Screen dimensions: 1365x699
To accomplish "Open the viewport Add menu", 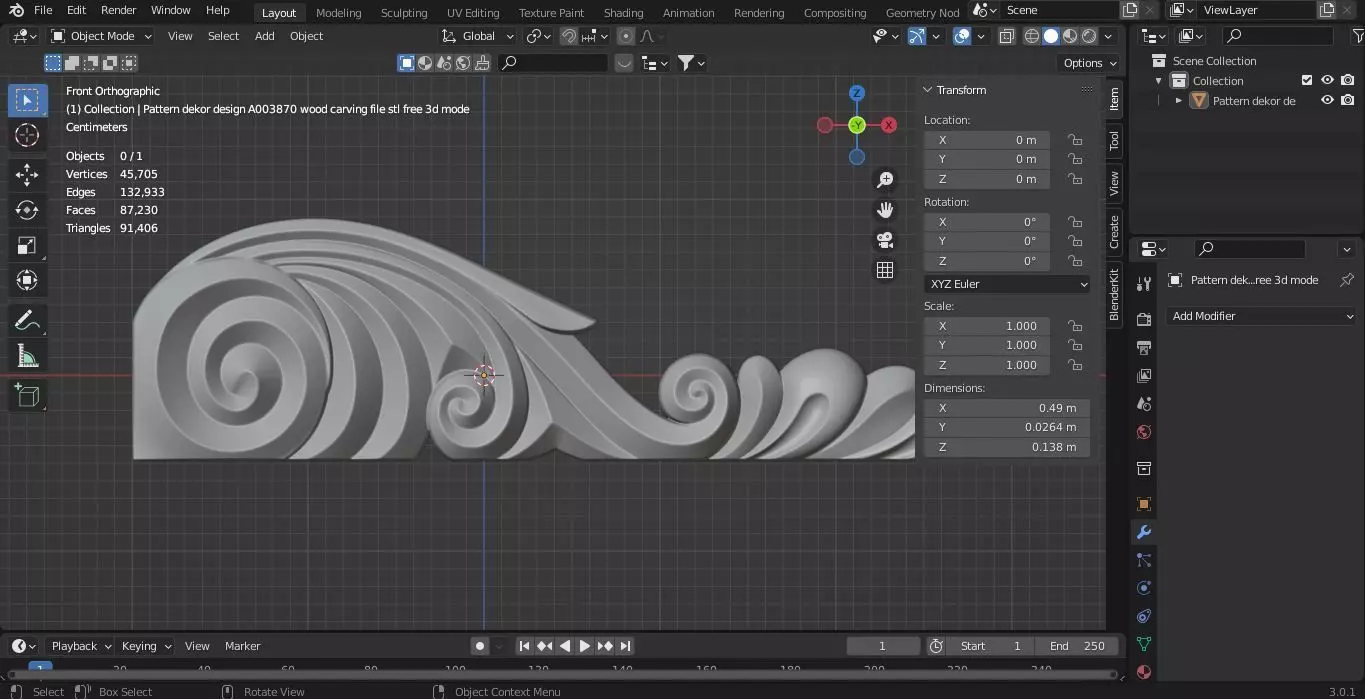I will click(x=264, y=36).
